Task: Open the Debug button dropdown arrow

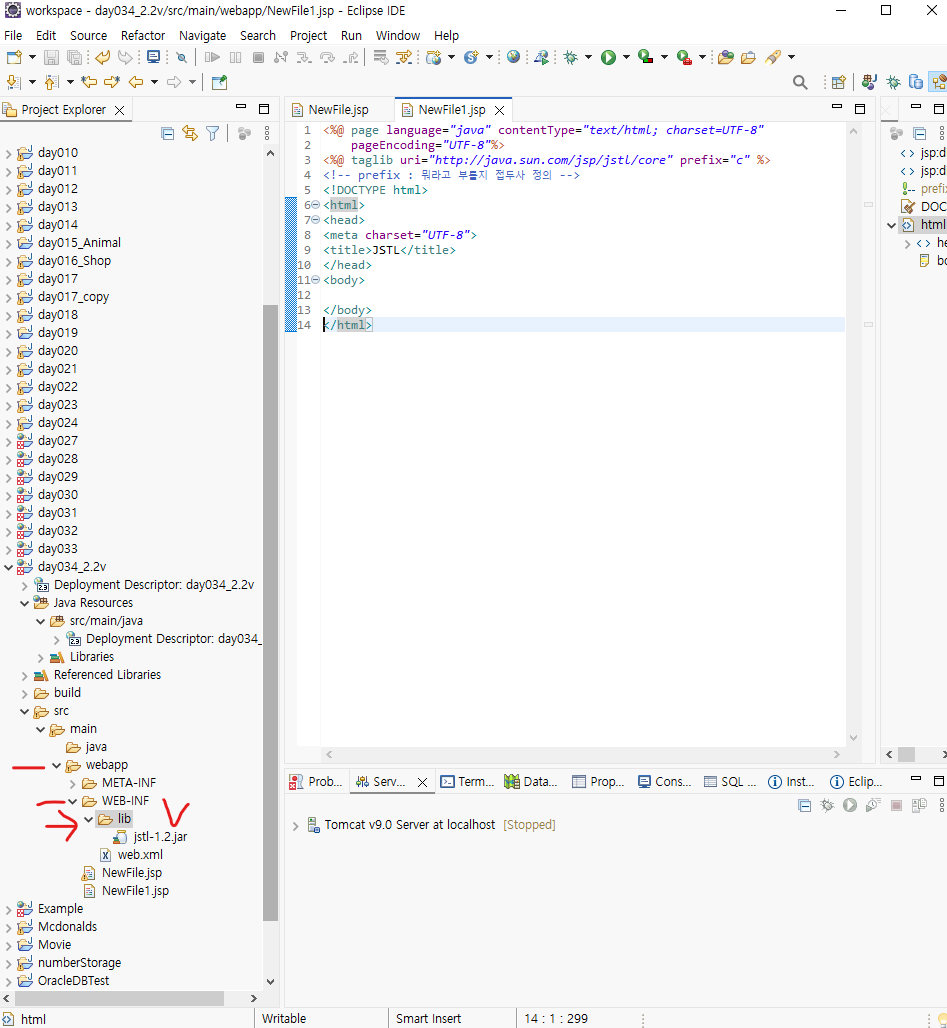Action: coord(588,58)
